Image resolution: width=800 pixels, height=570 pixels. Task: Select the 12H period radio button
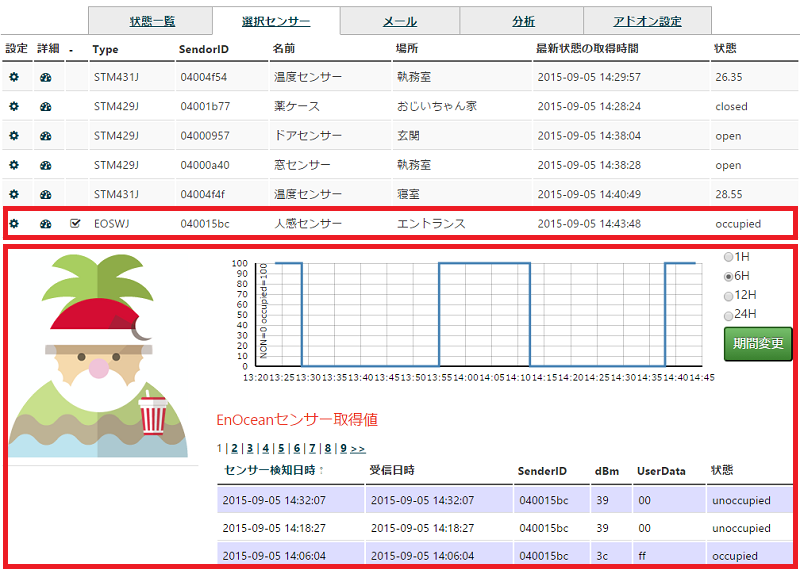point(728,295)
